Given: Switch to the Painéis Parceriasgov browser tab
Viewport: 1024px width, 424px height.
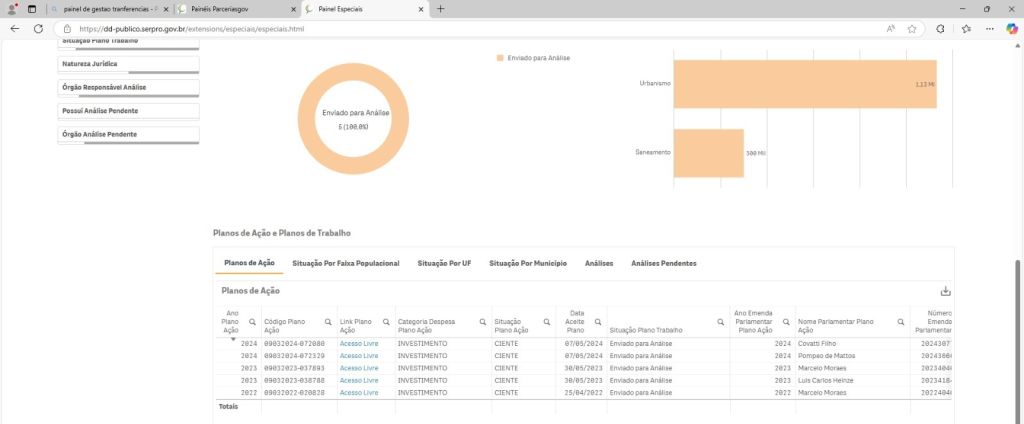Looking at the screenshot, I should tap(235, 10).
